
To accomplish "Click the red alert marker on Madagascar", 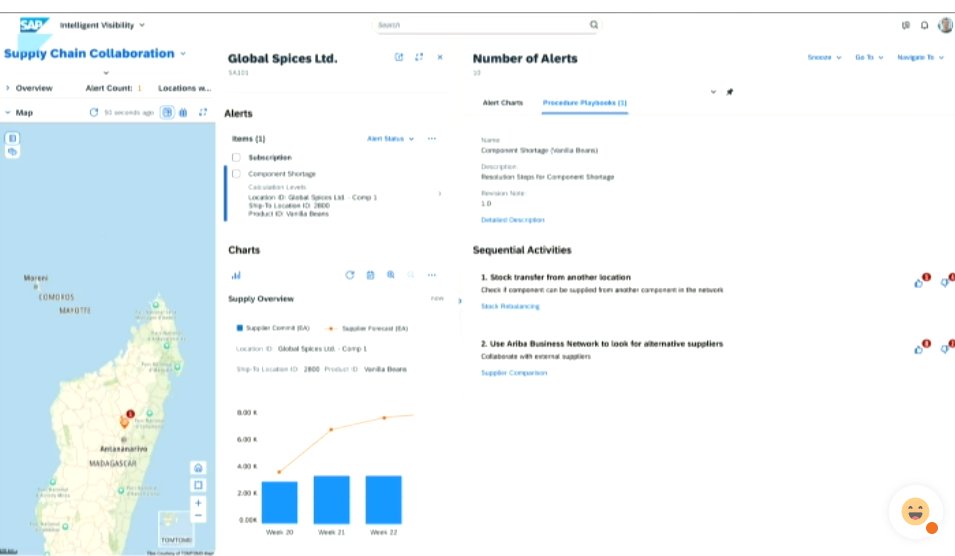I will [130, 414].
